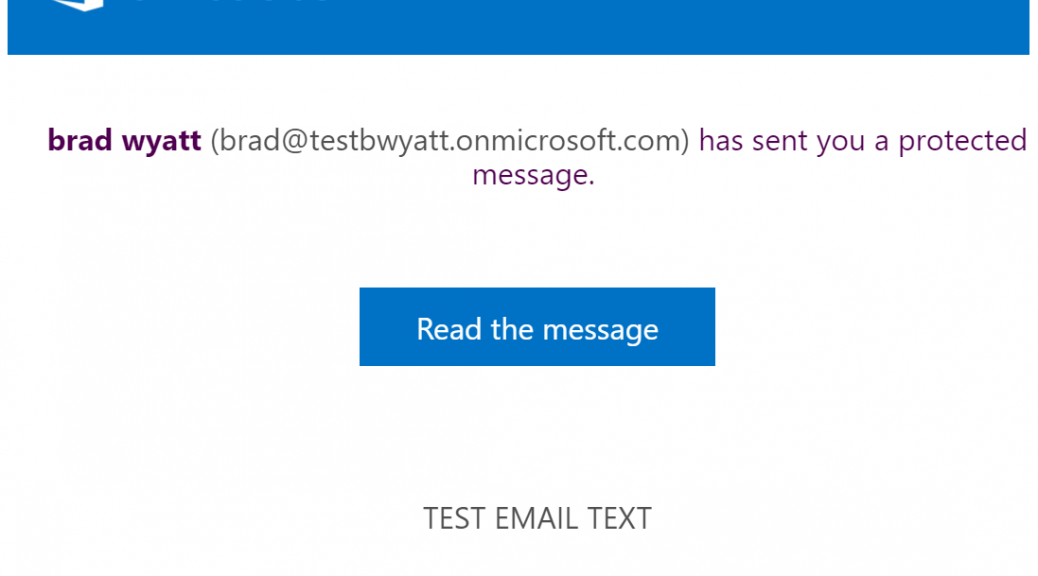Select the bold sender name 'brad wyatt'
Viewport: 1038px width, 576px height.
[x=124, y=140]
